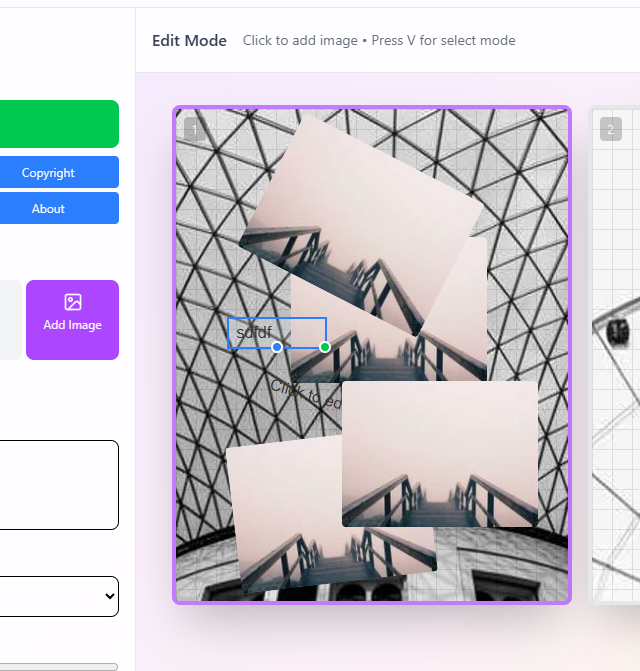Click the Add Image picture icon

point(73,302)
